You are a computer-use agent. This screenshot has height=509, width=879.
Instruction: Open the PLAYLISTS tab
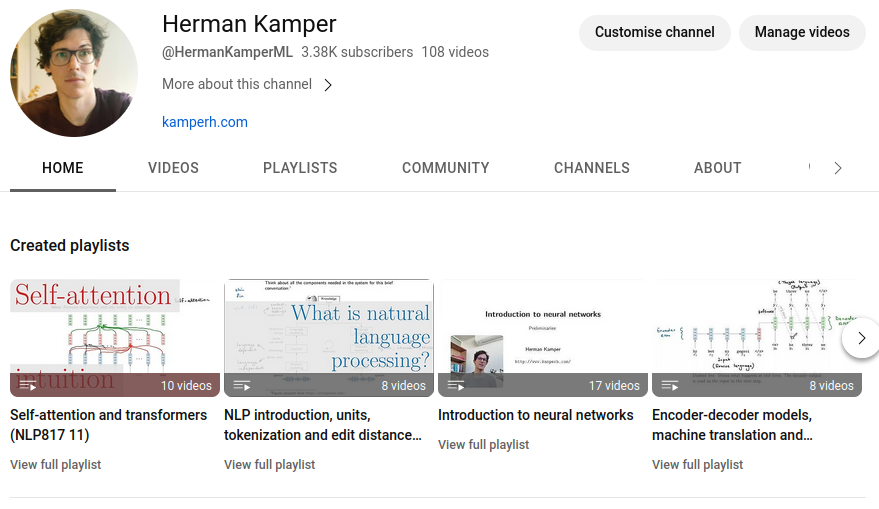pos(300,168)
